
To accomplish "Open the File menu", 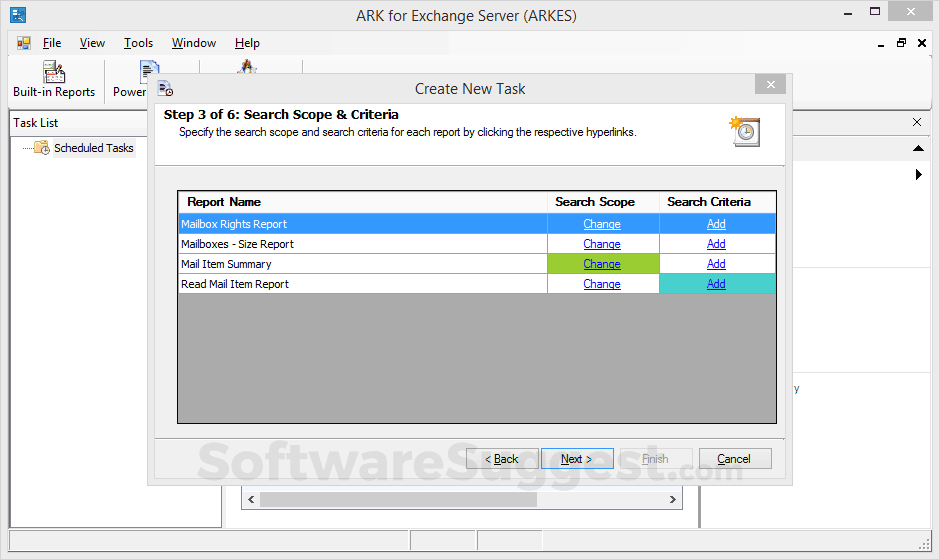I will pyautogui.click(x=52, y=43).
